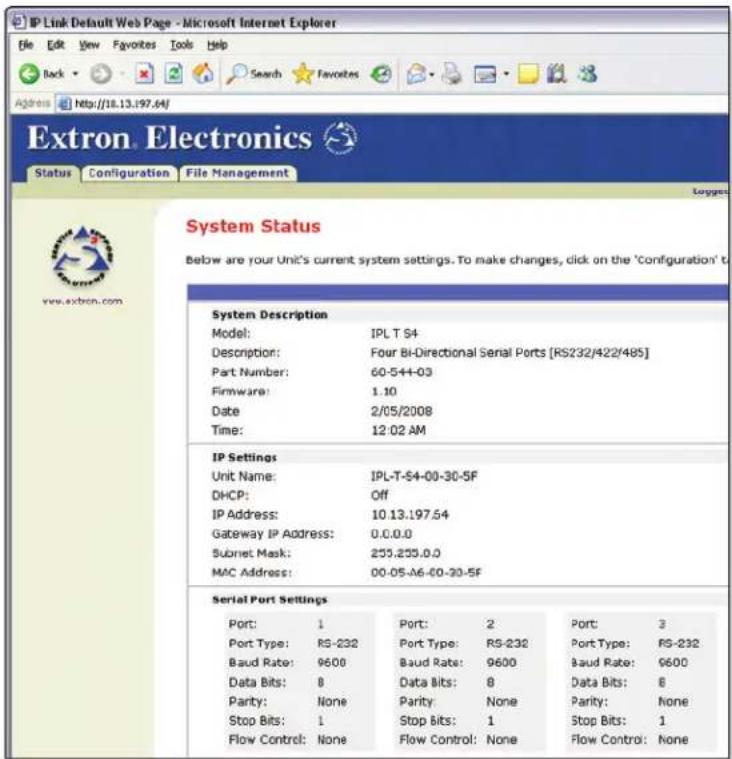Viewport: 732px width, 759px height.
Task: Click the Back arrow icon
Action: [x=29, y=74]
